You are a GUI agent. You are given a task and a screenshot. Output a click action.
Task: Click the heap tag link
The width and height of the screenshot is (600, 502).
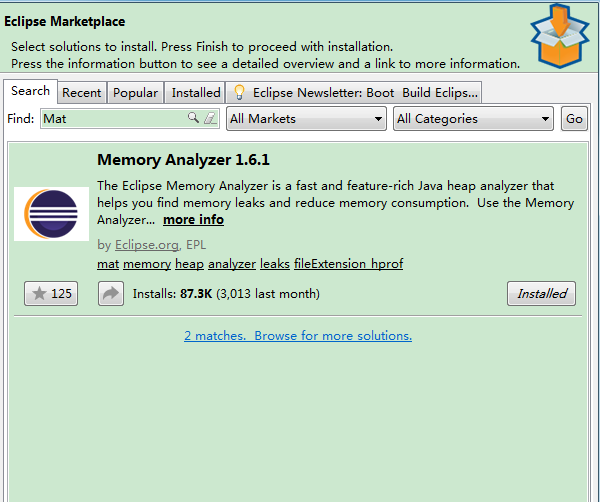click(x=189, y=264)
